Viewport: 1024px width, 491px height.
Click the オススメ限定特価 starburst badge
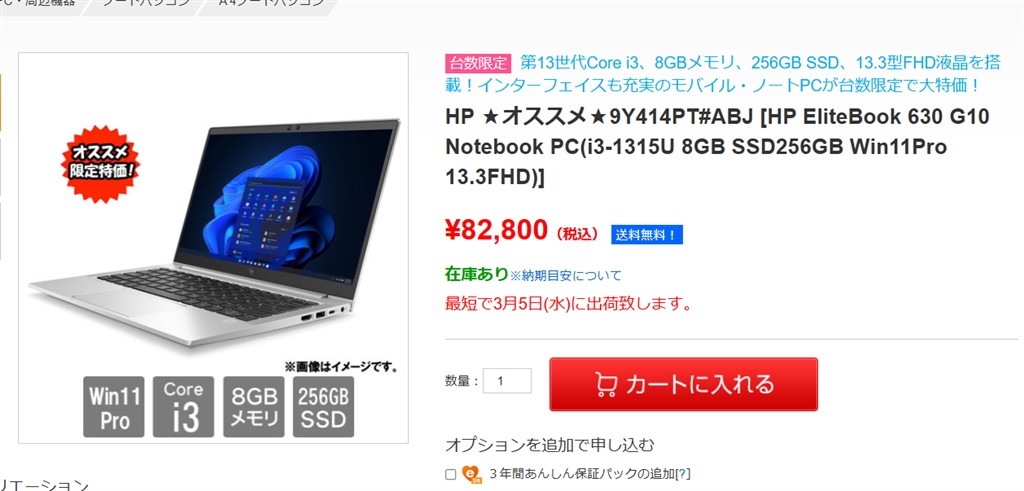(101, 163)
